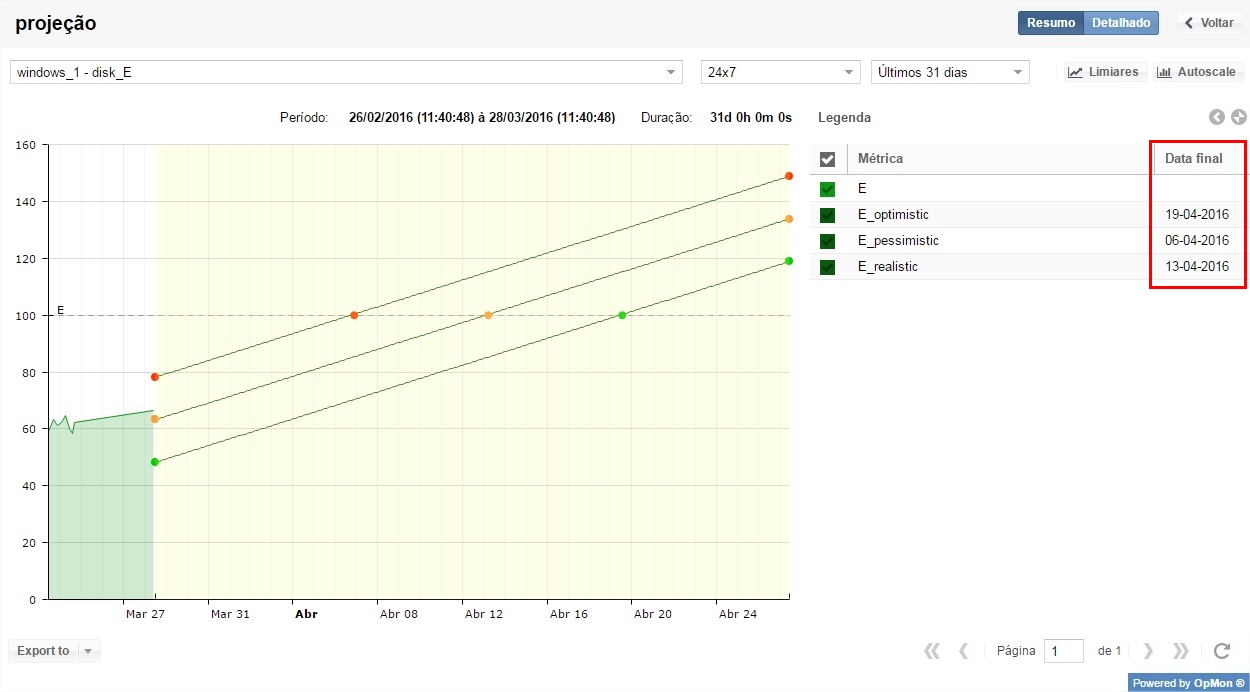Click the next page arrow
This screenshot has height=692, width=1250.
point(1148,651)
